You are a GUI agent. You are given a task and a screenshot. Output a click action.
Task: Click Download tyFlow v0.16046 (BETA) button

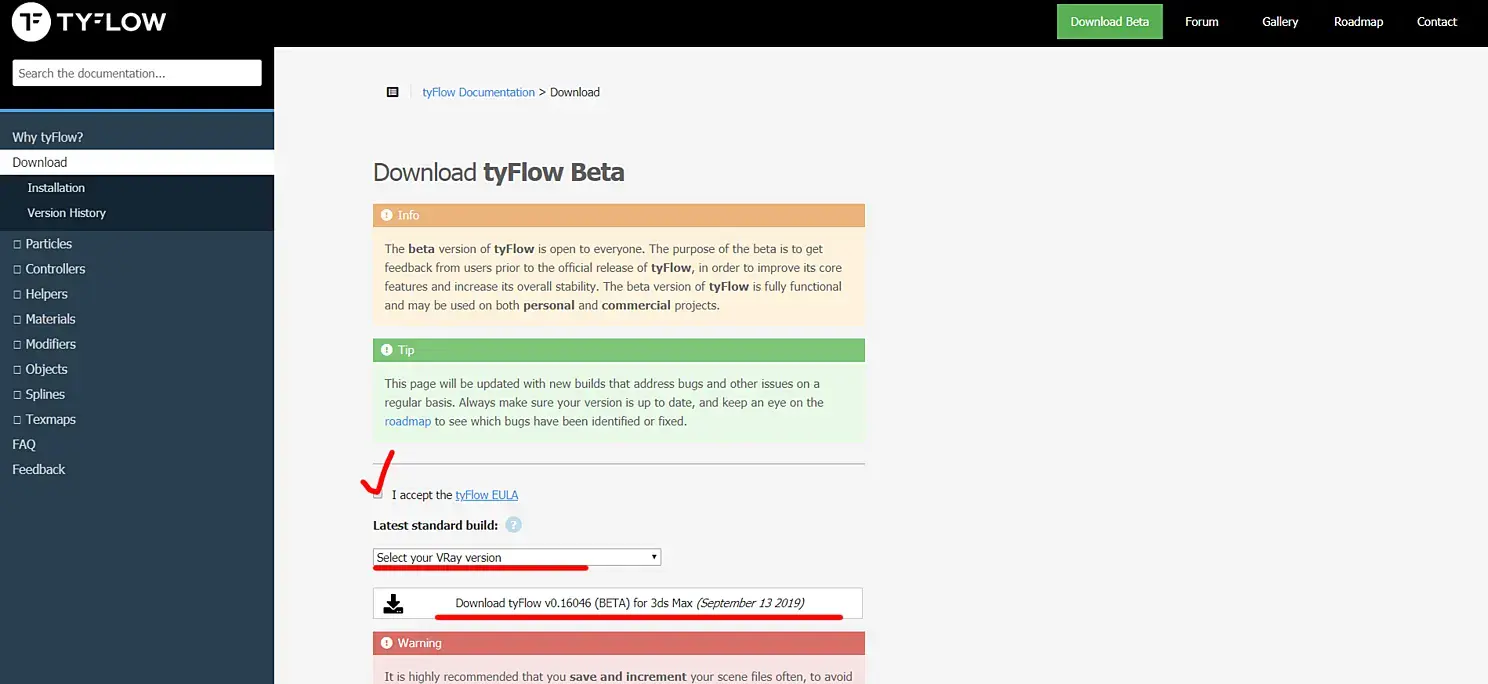click(x=618, y=603)
